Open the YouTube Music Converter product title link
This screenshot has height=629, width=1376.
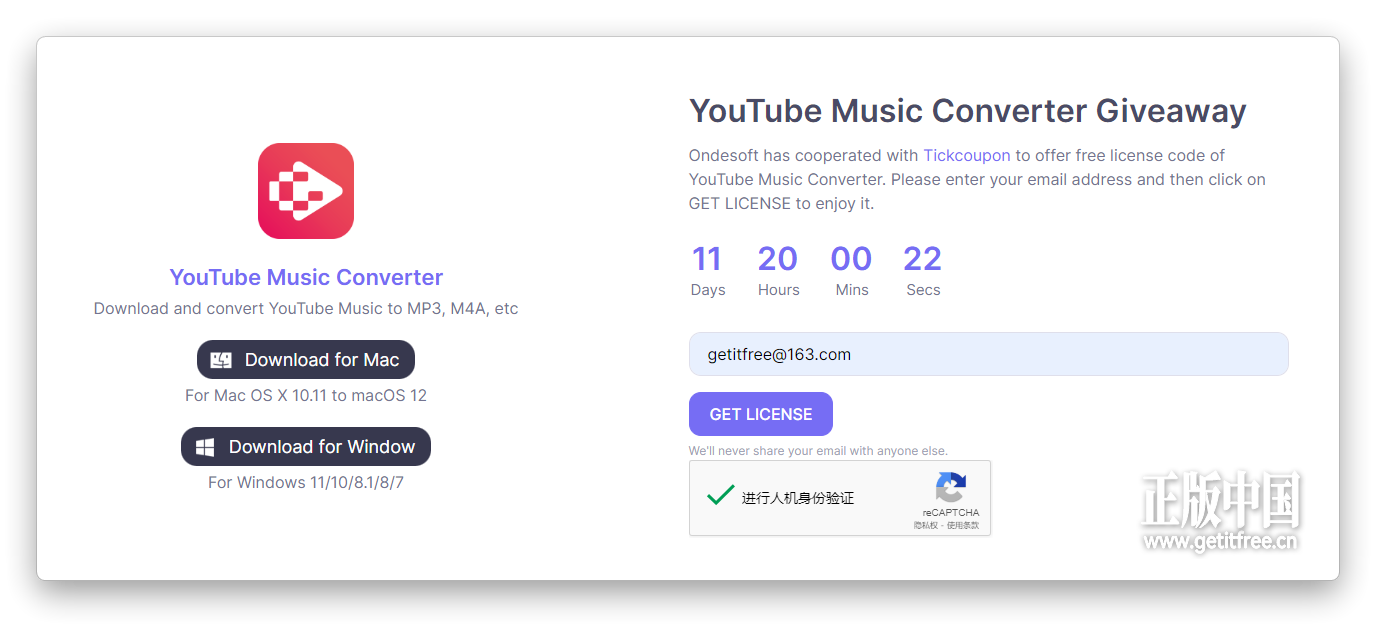[x=306, y=278]
